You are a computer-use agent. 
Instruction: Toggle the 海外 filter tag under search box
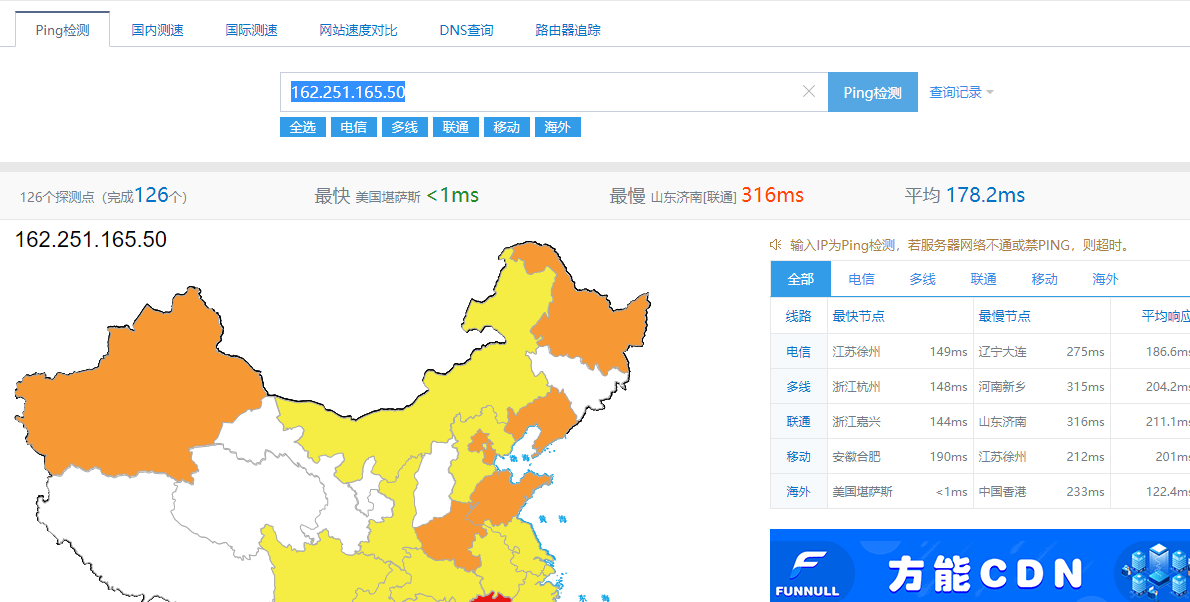coord(557,127)
